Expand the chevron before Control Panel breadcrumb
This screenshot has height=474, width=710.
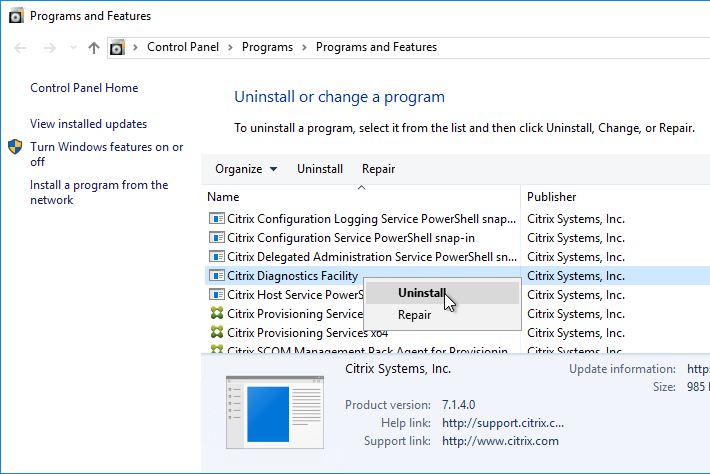pos(135,48)
